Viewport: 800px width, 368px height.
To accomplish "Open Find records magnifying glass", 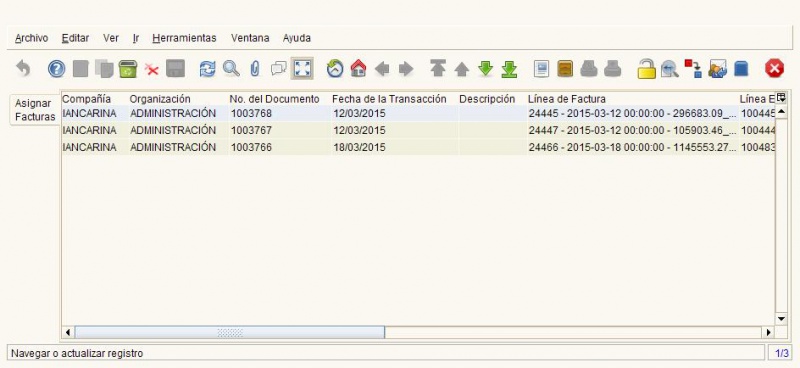I will point(231,69).
